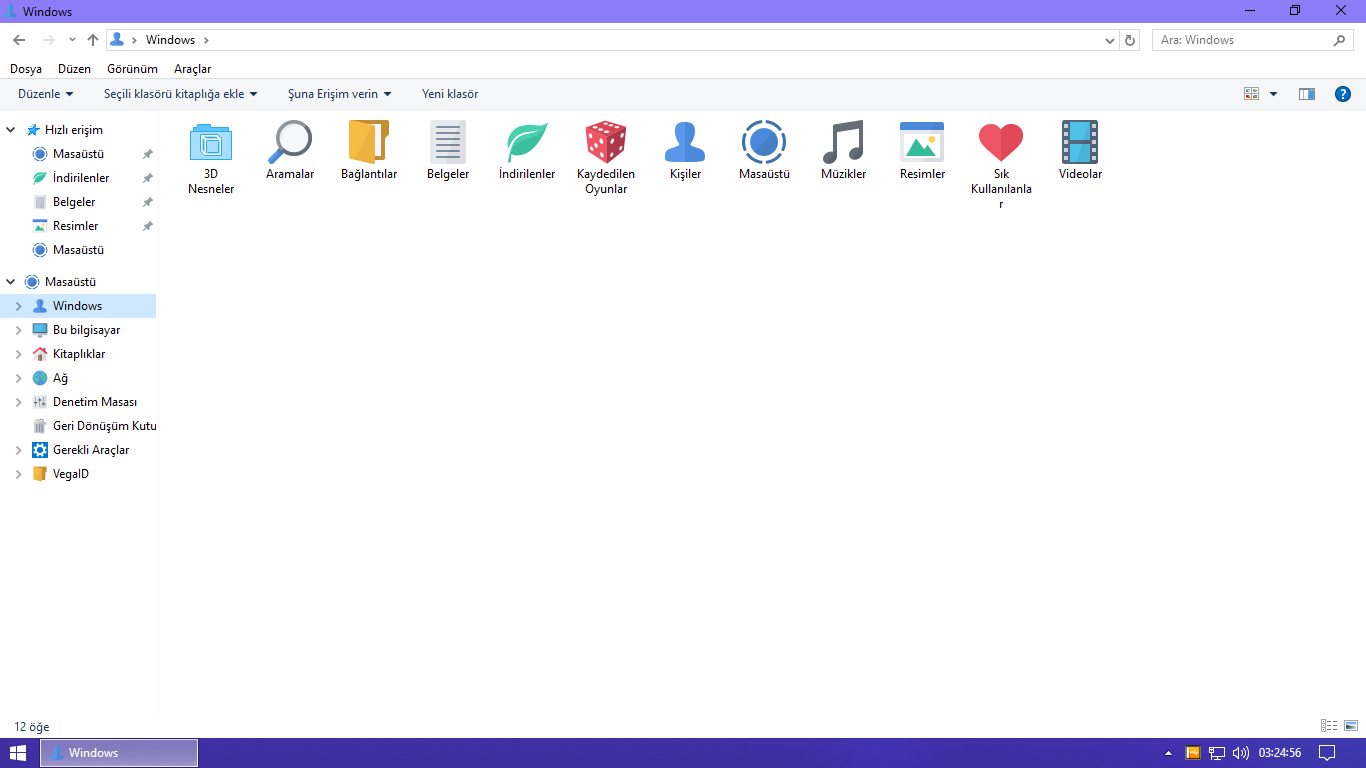This screenshot has height=768, width=1366.
Task: Open the view options dropdown arrow
Action: click(1273, 94)
